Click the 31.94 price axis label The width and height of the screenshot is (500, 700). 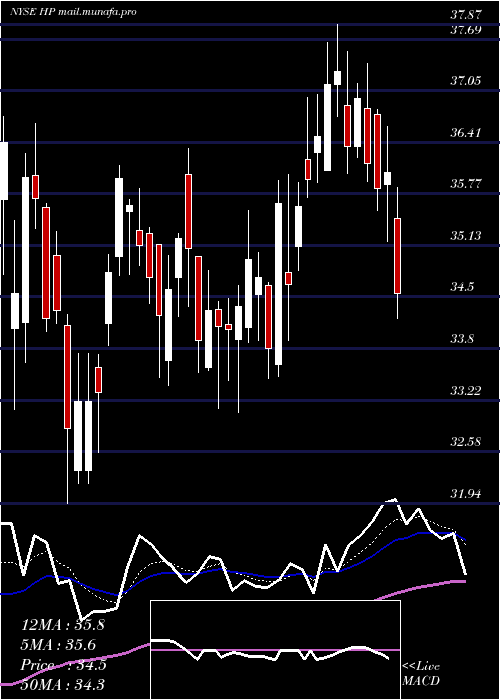(x=466, y=494)
